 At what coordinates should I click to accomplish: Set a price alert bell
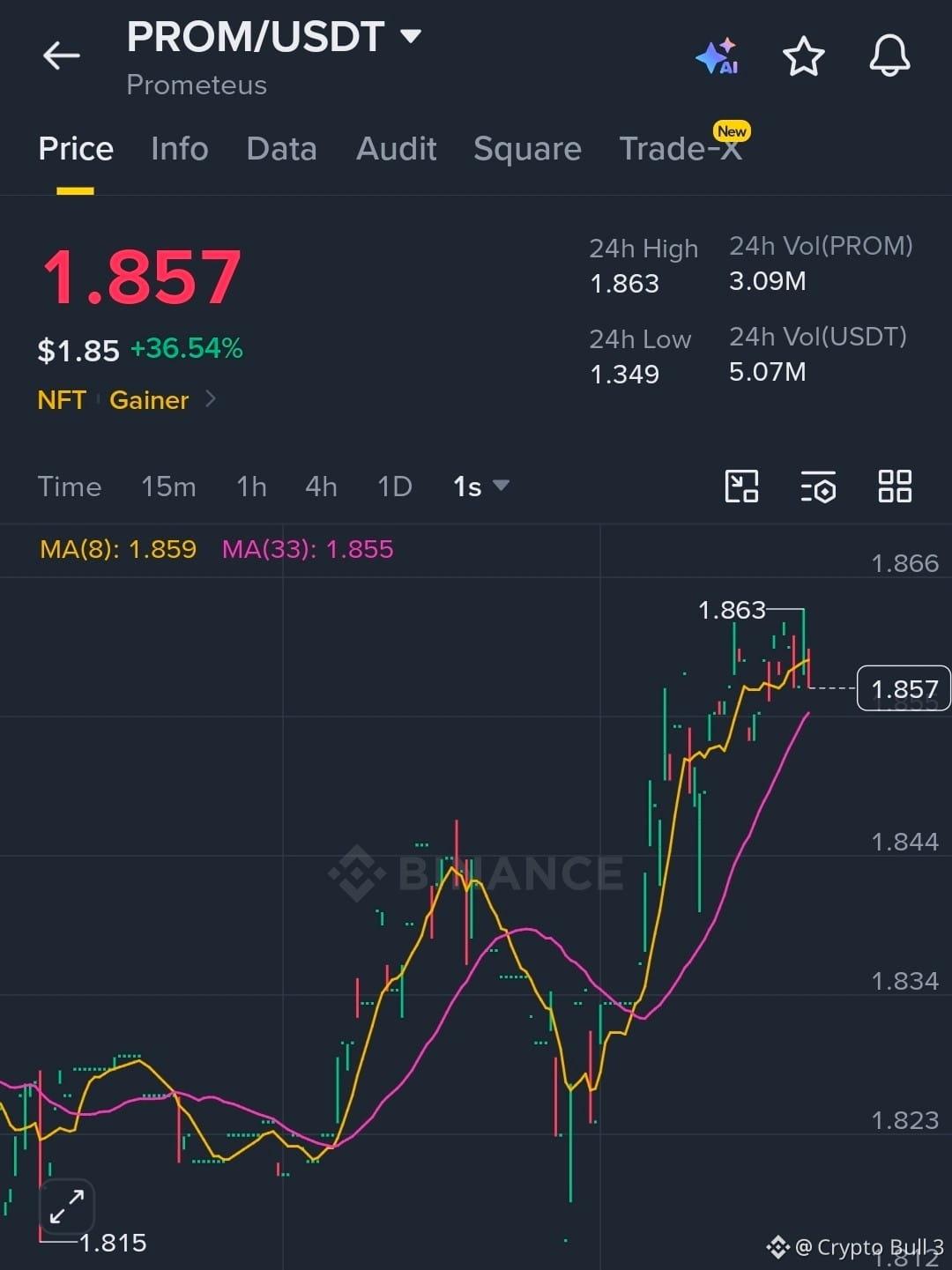pyautogui.click(x=889, y=56)
